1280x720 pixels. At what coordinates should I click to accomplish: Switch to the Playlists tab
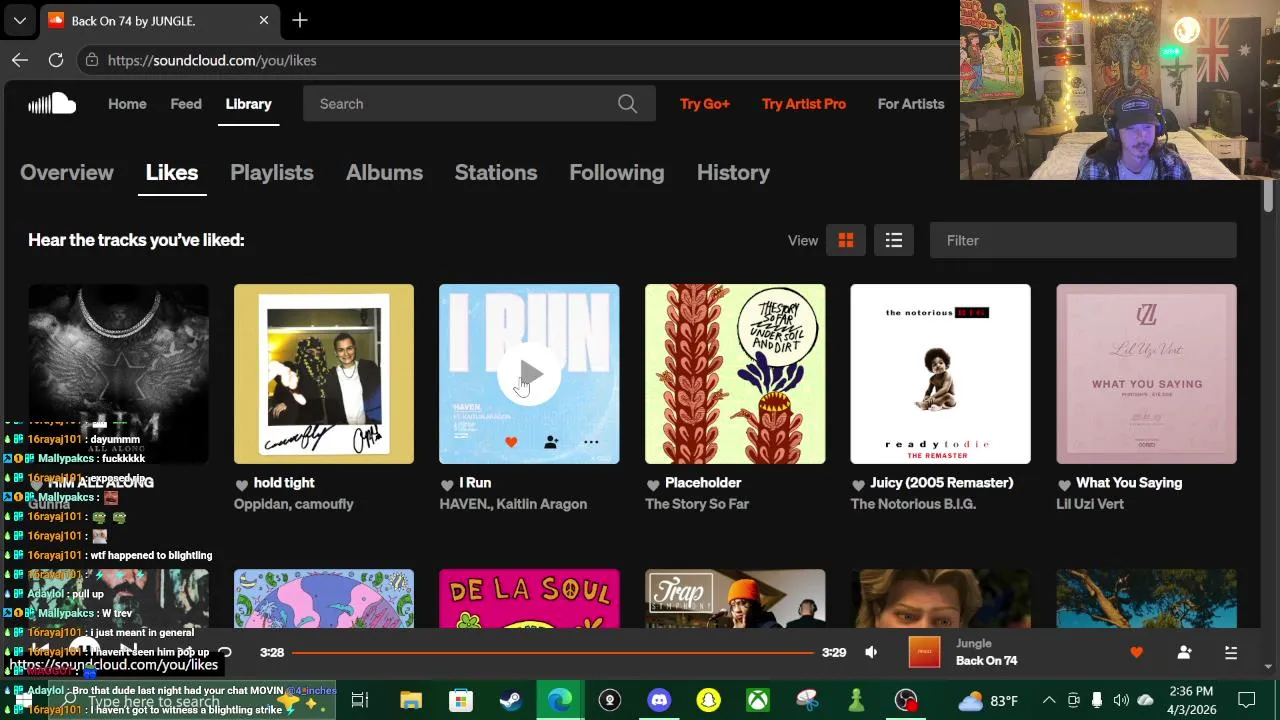[272, 172]
